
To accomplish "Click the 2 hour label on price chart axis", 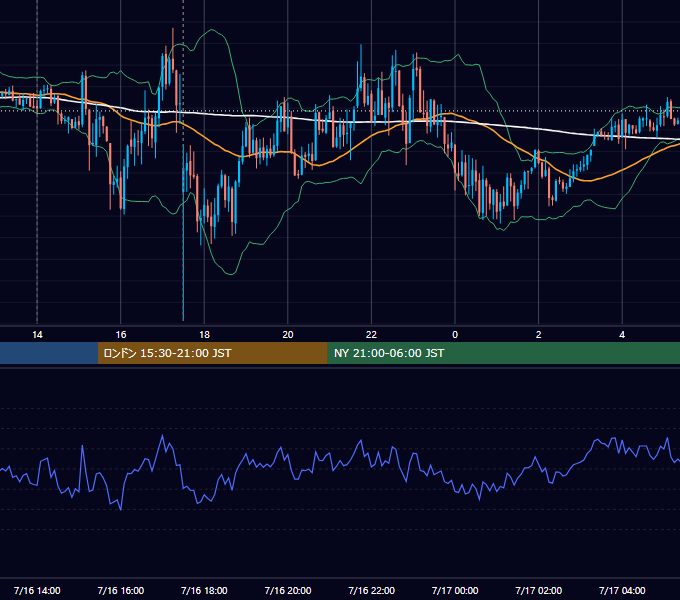I will coord(539,335).
